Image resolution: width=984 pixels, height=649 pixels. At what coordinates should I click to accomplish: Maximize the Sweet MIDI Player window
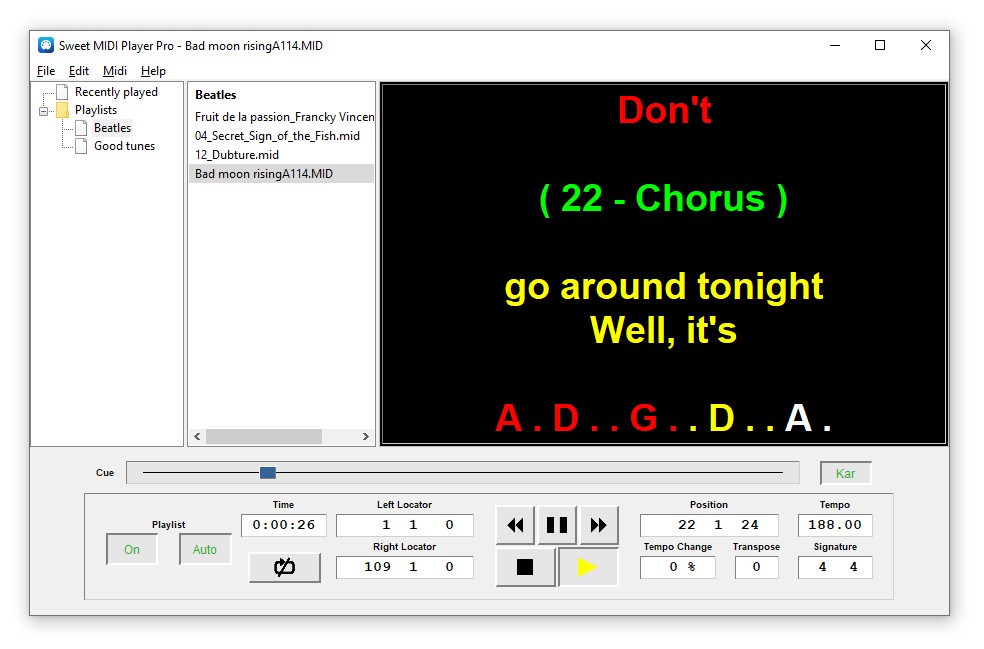880,45
